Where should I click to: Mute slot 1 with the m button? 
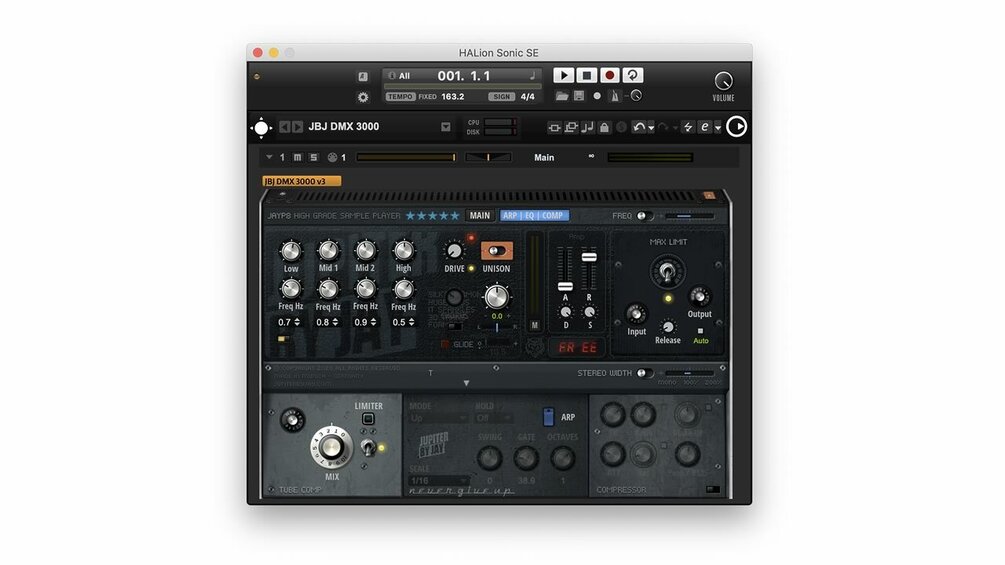(297, 157)
